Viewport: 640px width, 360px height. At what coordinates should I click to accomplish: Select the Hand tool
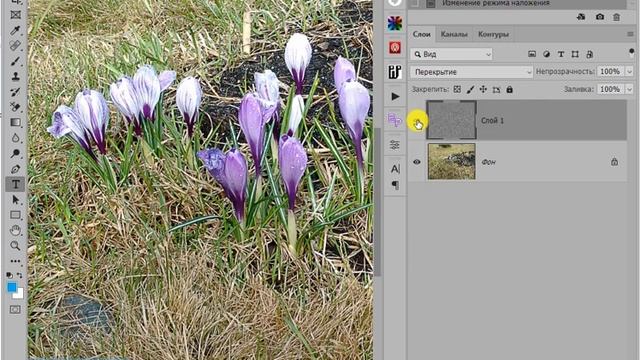[16, 230]
